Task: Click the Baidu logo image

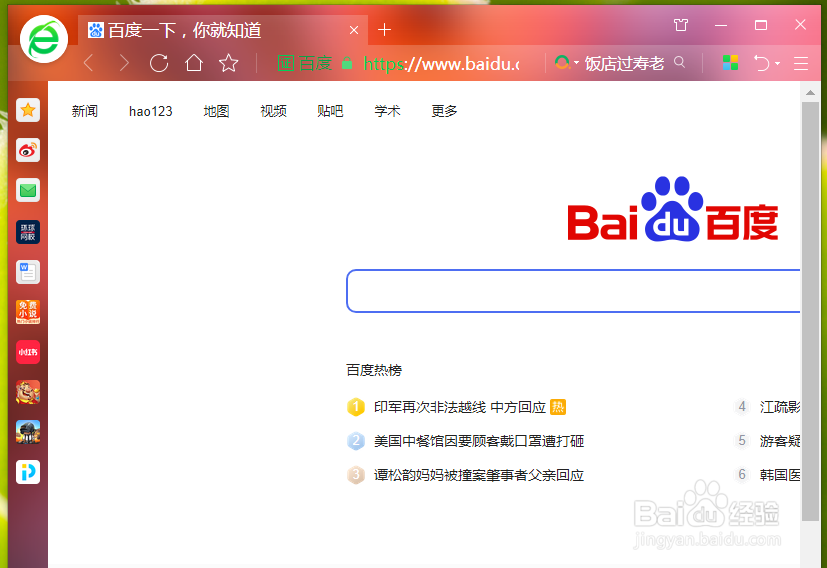Action: coord(673,210)
